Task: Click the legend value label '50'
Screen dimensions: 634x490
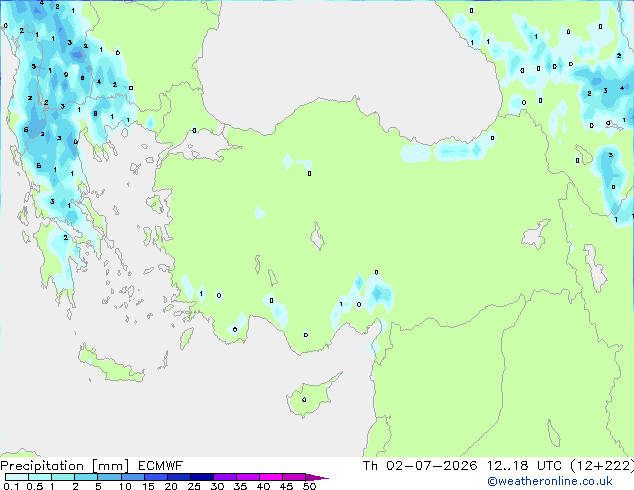Action: point(309,486)
